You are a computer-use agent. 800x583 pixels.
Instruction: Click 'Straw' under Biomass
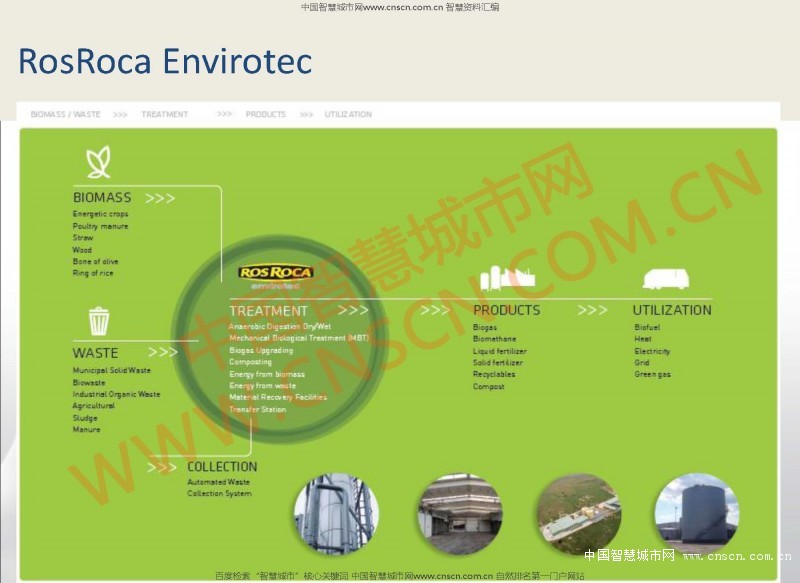[x=83, y=238]
